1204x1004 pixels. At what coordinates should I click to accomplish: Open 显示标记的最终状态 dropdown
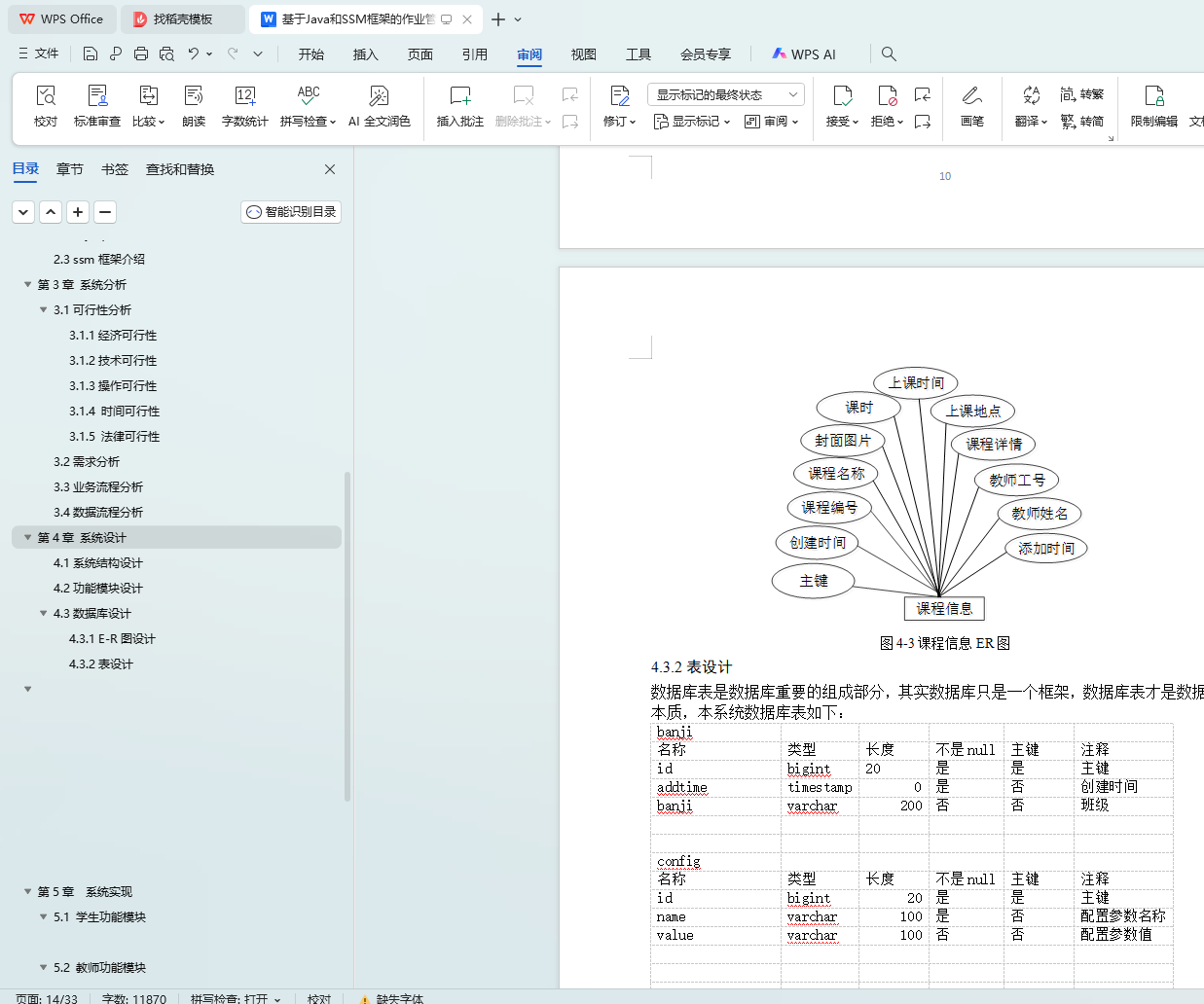tap(725, 94)
